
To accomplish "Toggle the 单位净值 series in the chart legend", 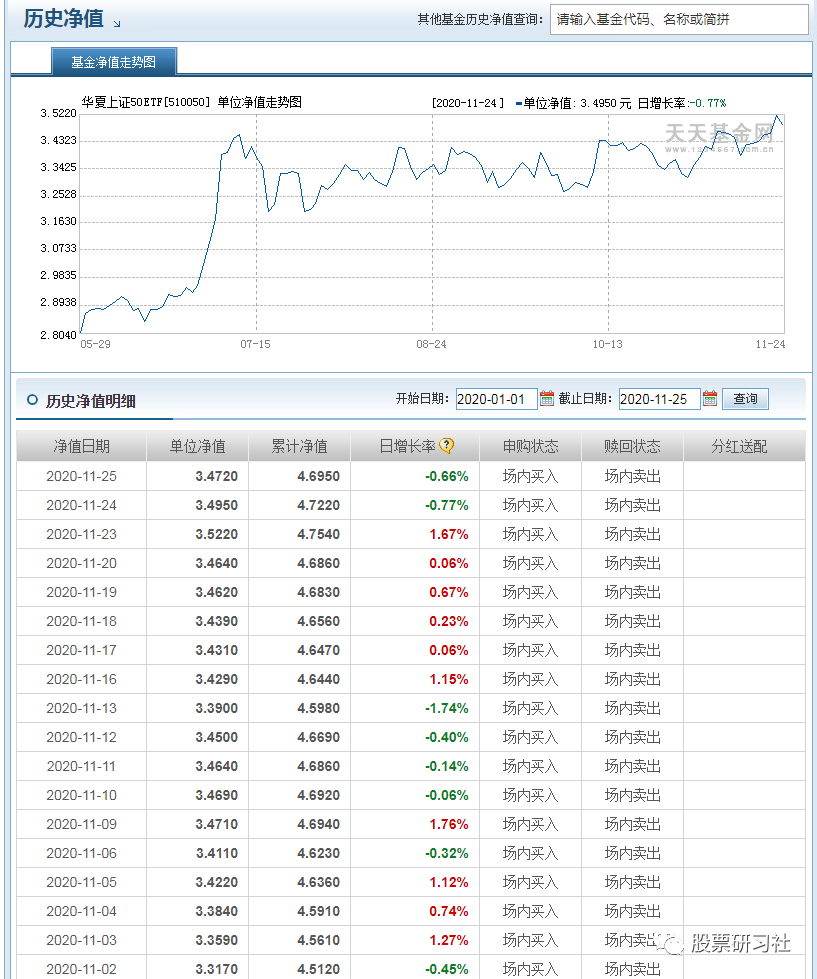I will (546, 101).
